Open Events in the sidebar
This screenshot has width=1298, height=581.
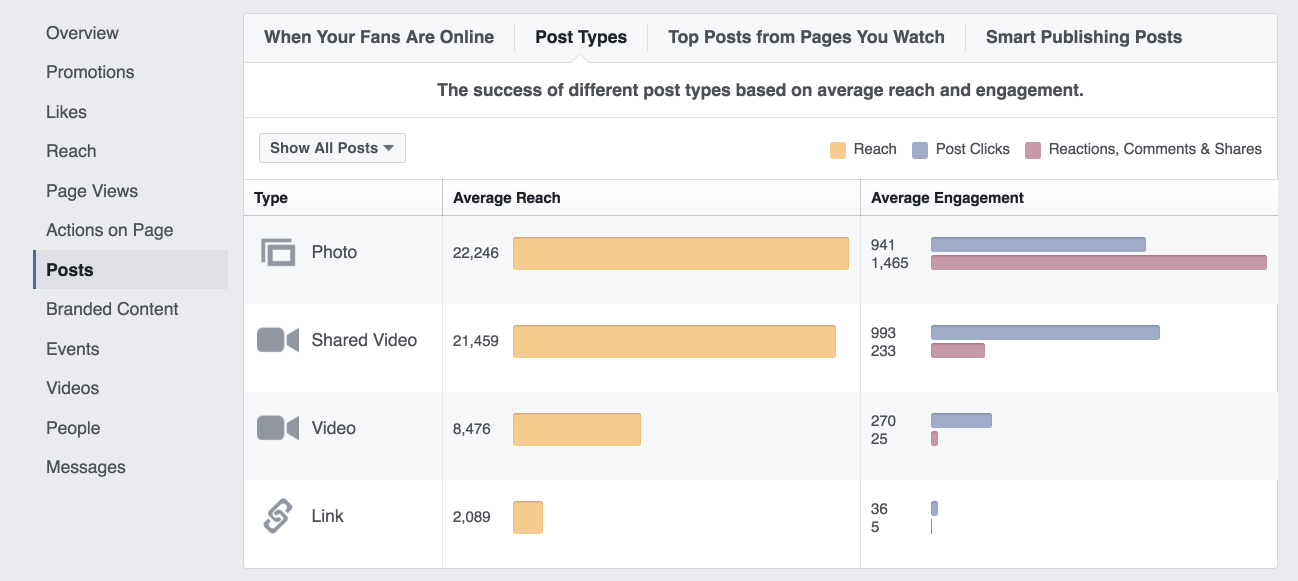(73, 349)
